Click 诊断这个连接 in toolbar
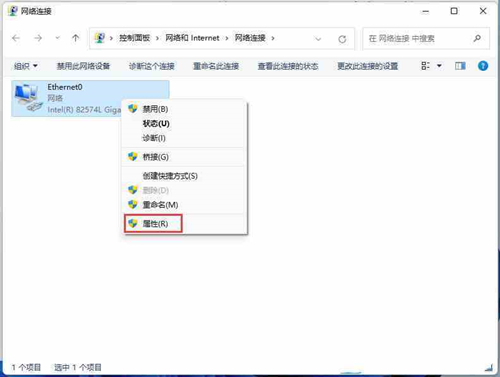Image resolution: width=500 pixels, height=377 pixels. point(152,66)
